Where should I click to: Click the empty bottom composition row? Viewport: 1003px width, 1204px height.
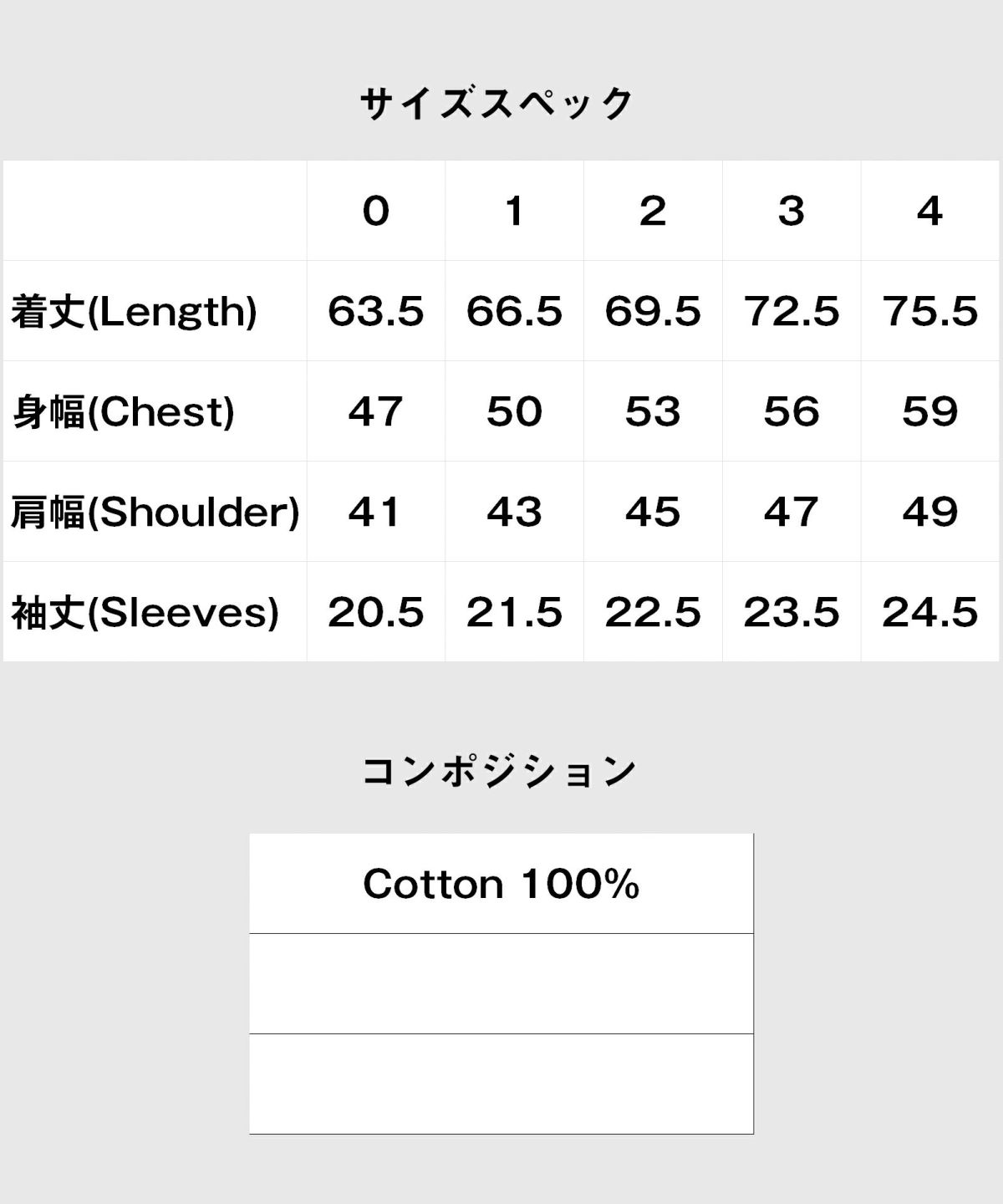(x=501, y=1084)
